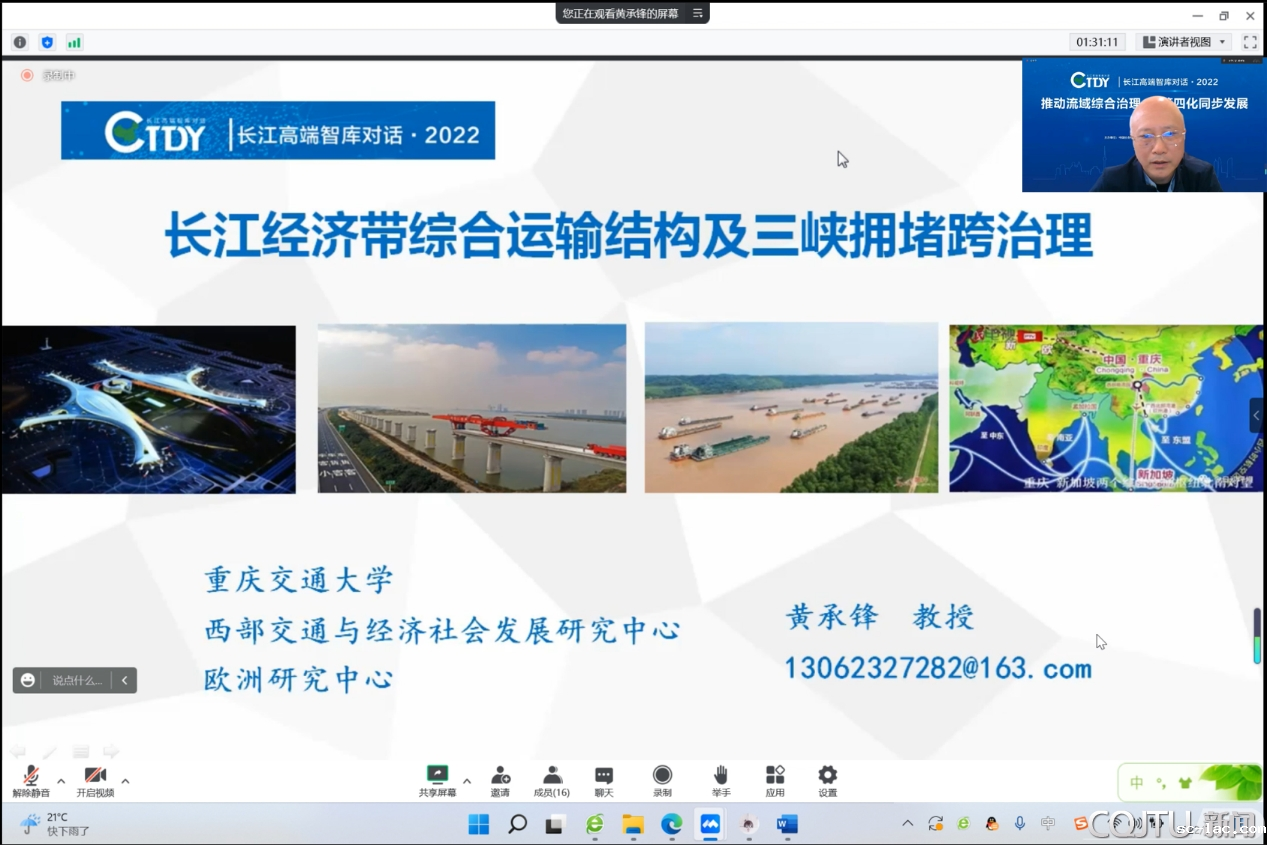Open the 演讲者视图 view dropdown
The height and width of the screenshot is (845, 1267).
[x=1183, y=42]
